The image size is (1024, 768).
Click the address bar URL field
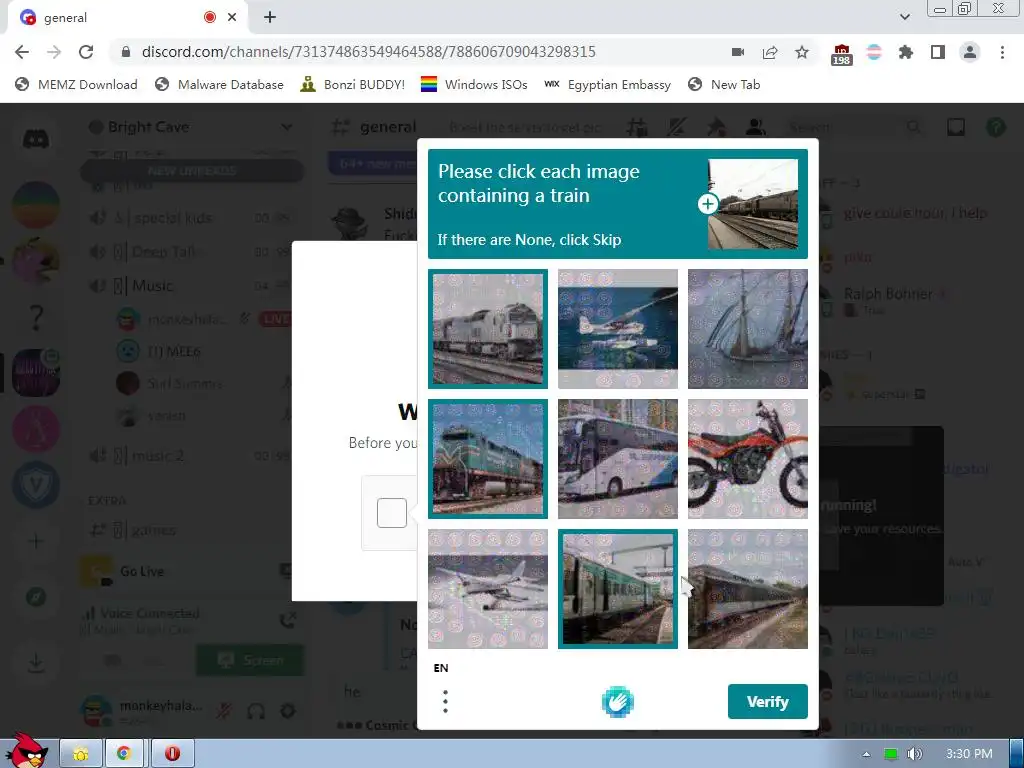click(368, 52)
